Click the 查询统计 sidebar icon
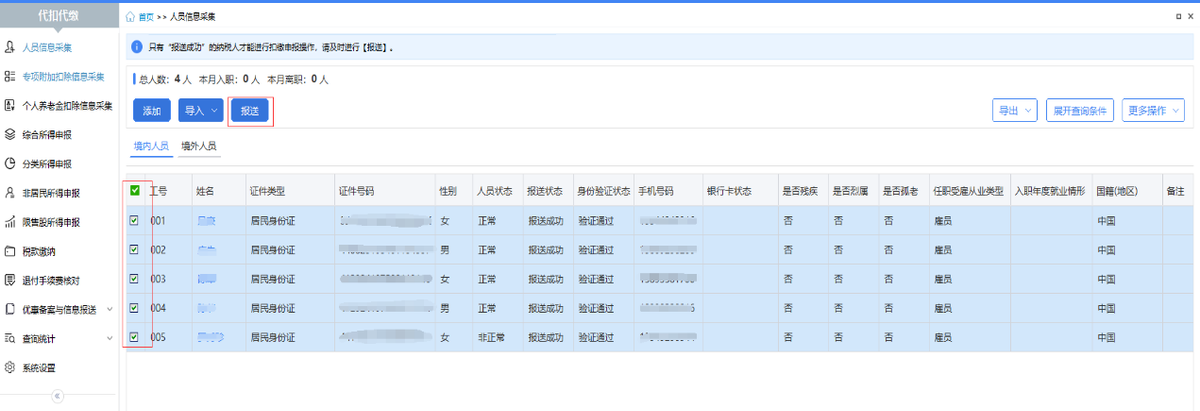 point(10,338)
